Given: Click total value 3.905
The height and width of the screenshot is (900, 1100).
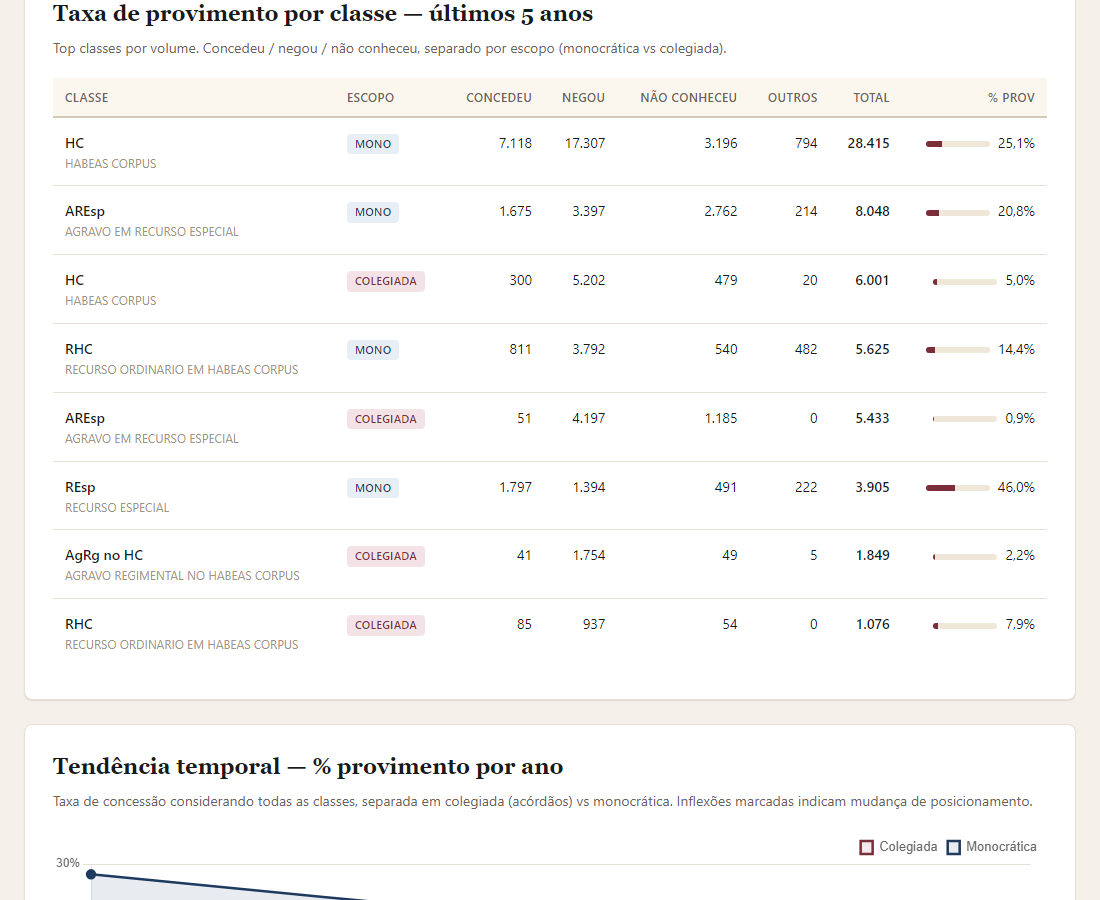Looking at the screenshot, I should [x=872, y=487].
